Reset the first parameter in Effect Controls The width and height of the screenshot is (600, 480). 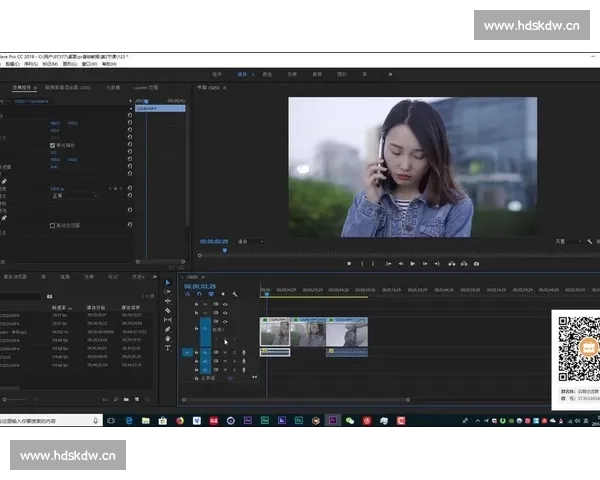[x=130, y=115]
